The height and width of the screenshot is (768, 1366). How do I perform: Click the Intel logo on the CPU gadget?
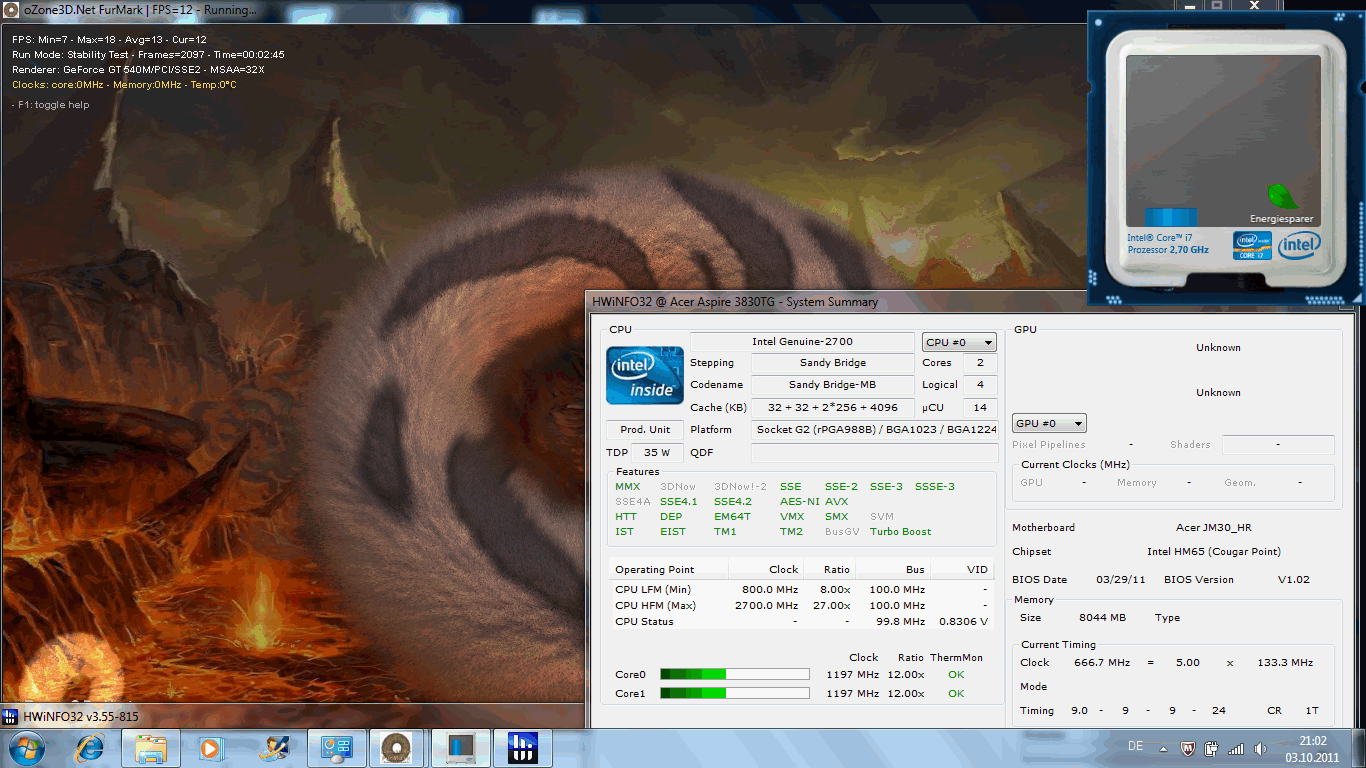point(1298,245)
